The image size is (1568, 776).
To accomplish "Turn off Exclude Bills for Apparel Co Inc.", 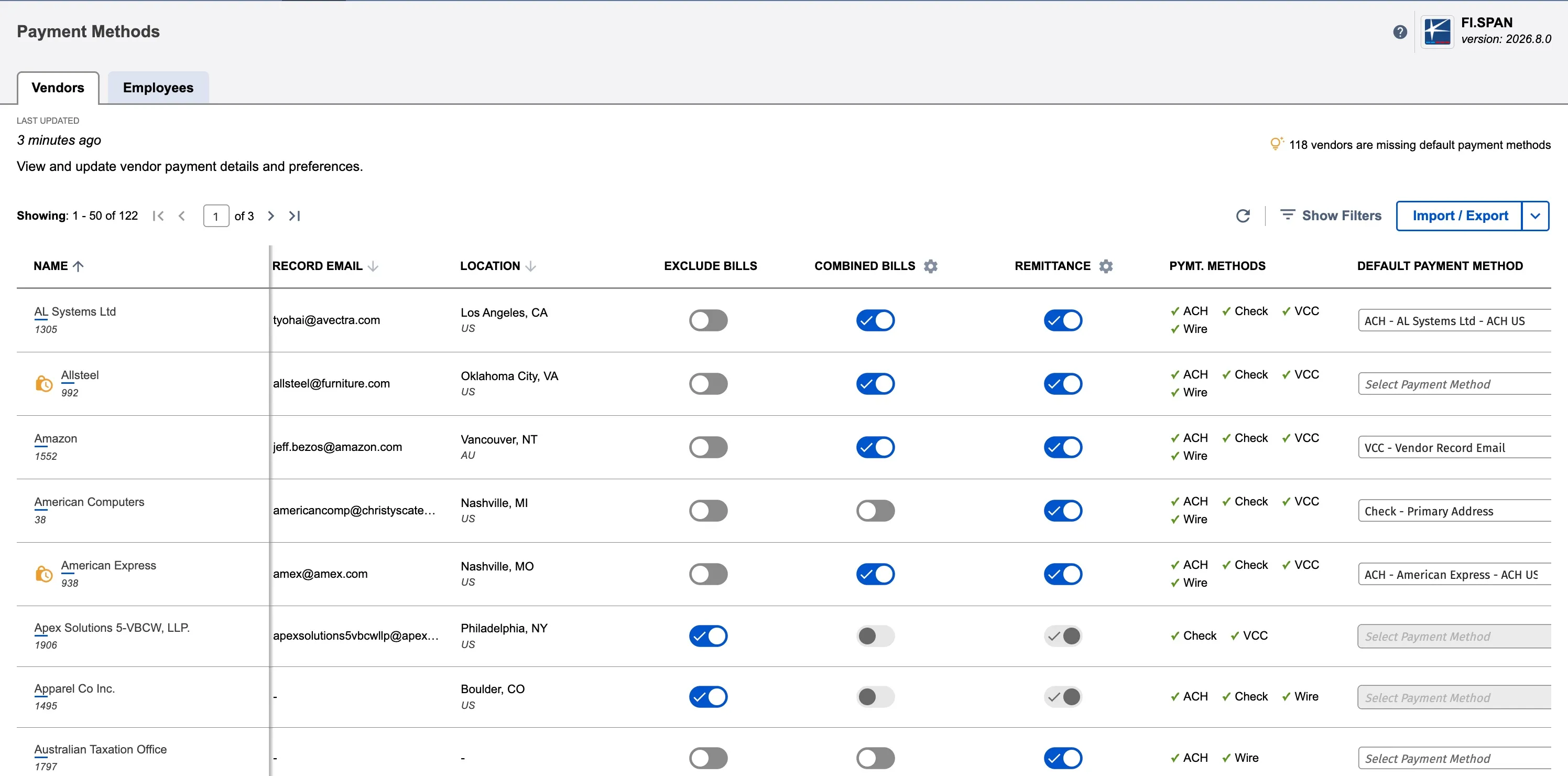I will [708, 697].
